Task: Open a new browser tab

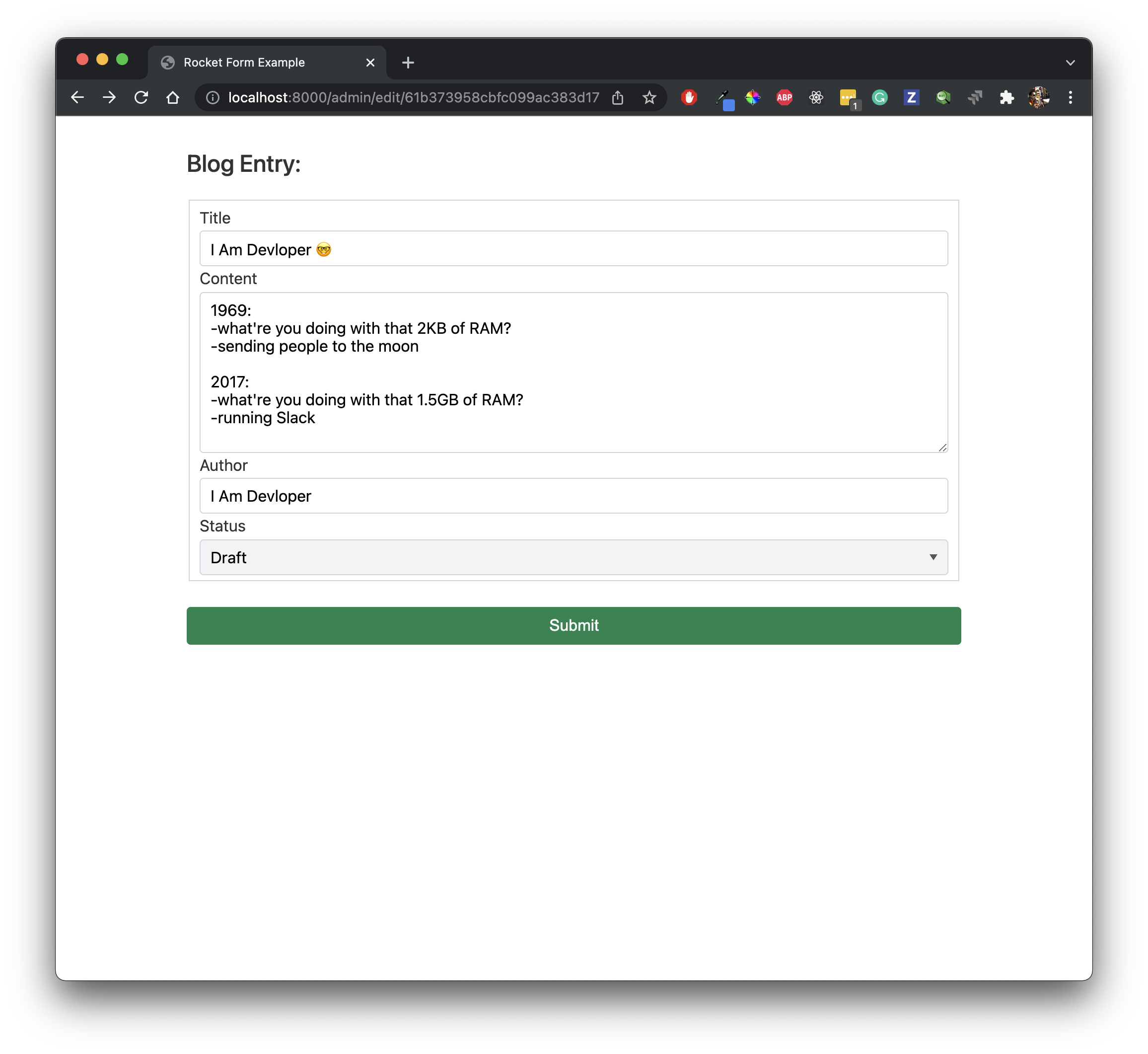Action: [x=408, y=63]
